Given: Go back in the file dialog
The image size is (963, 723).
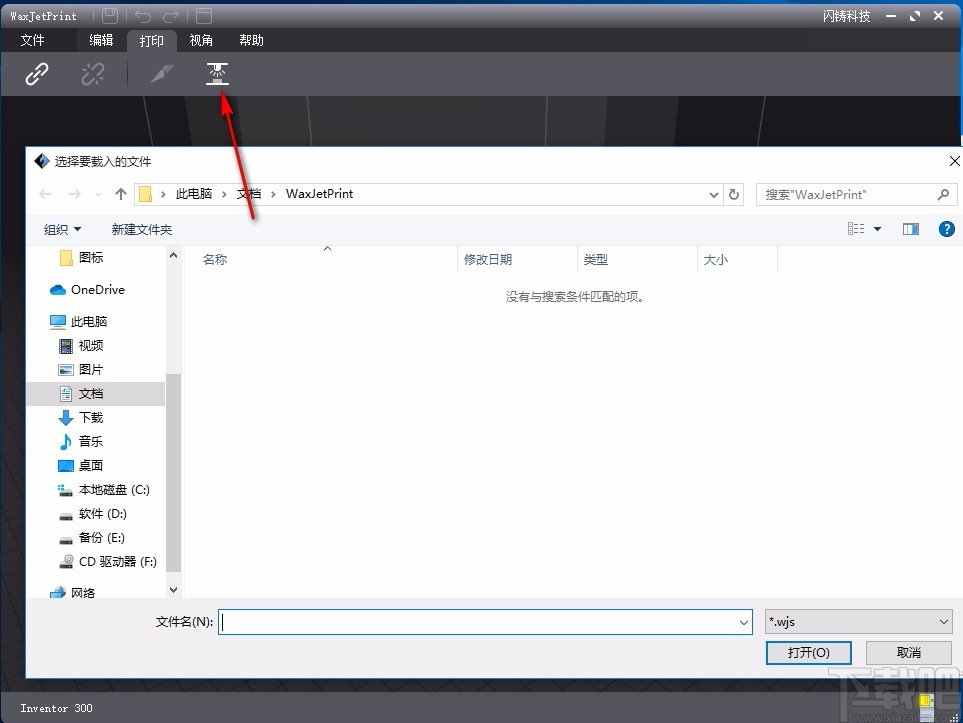Looking at the screenshot, I should [x=45, y=194].
